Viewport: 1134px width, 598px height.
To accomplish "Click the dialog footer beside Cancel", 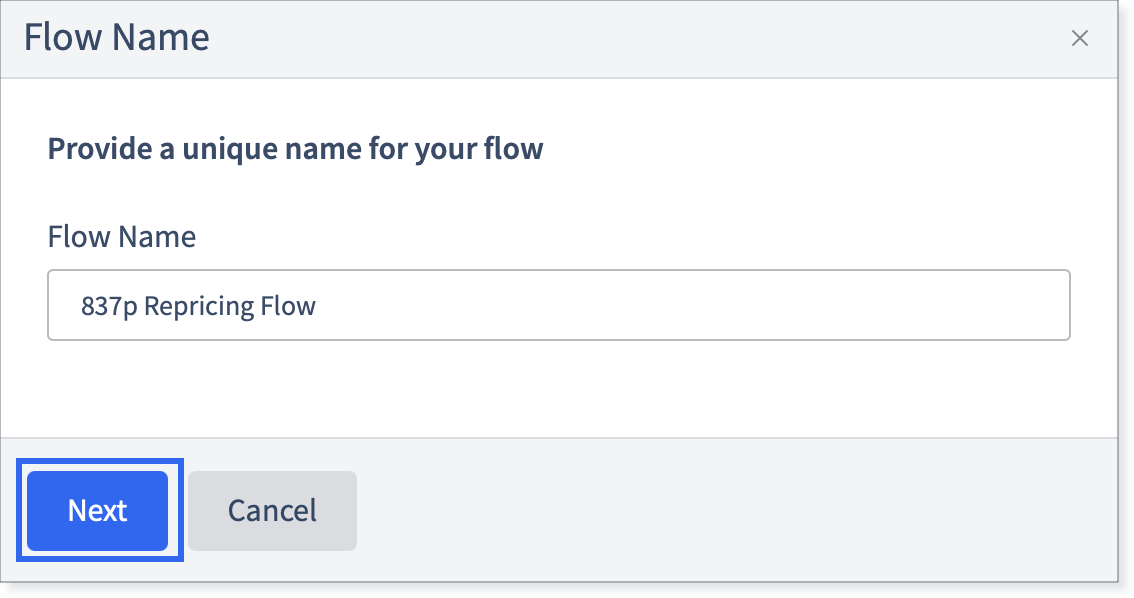I will [723, 511].
